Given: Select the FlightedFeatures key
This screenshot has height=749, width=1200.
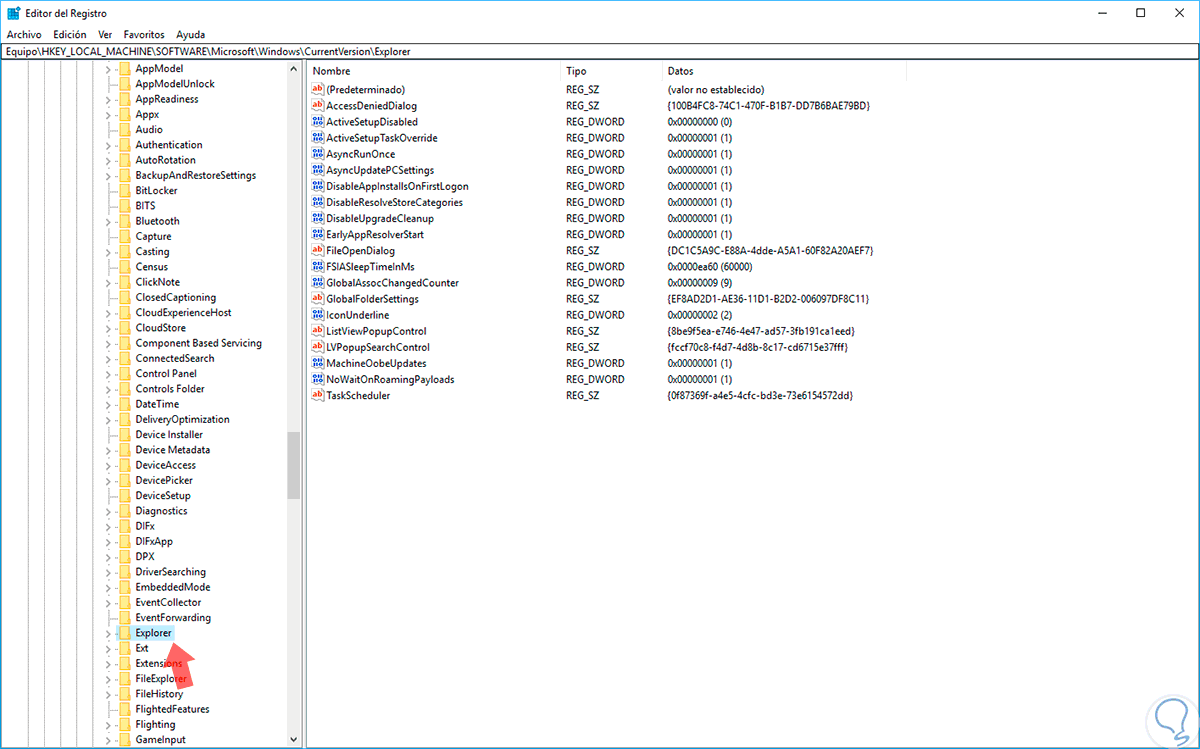Looking at the screenshot, I should coord(172,709).
